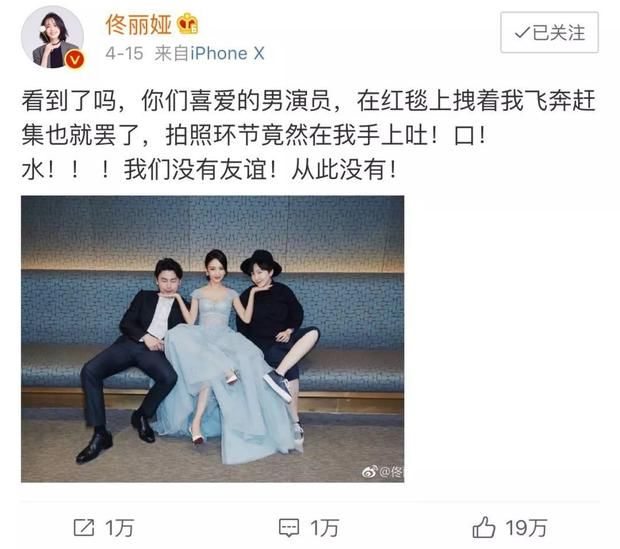Open 佟丽娅's profile avatar

click(x=52, y=38)
